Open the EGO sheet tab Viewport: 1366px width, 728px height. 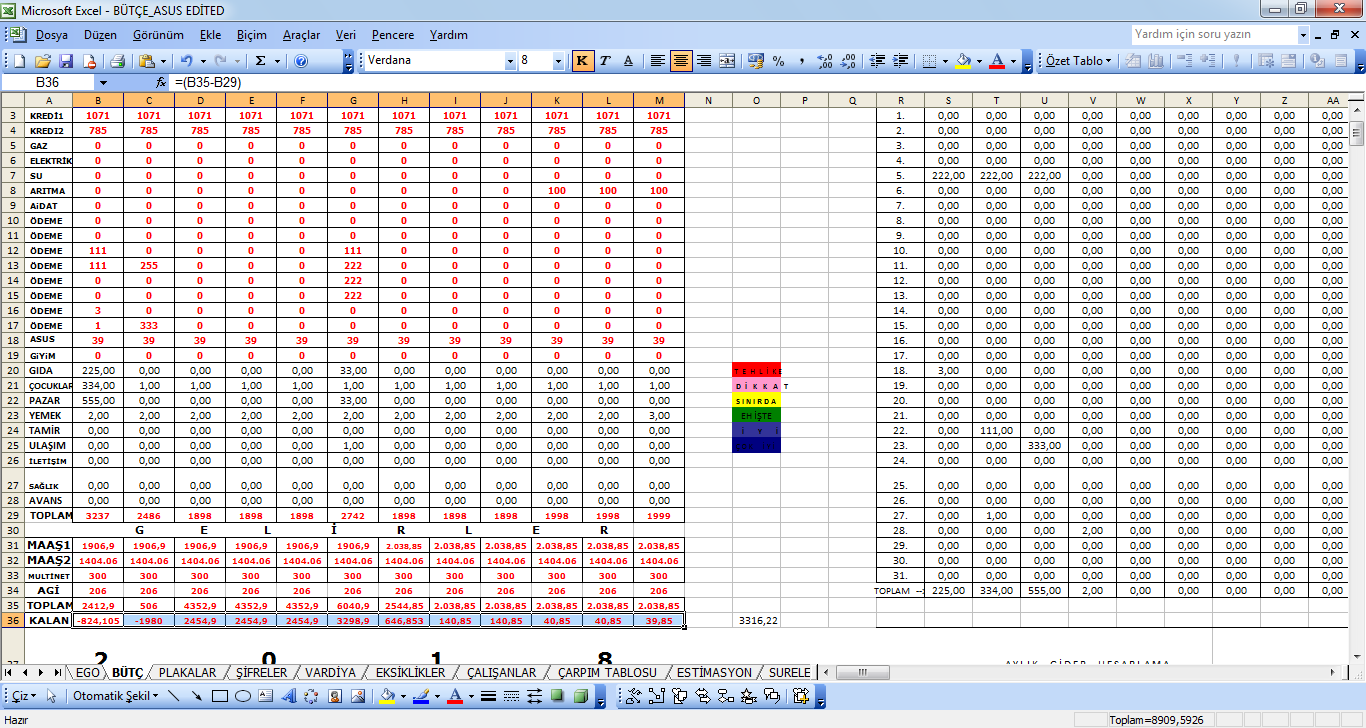pyautogui.click(x=87, y=672)
